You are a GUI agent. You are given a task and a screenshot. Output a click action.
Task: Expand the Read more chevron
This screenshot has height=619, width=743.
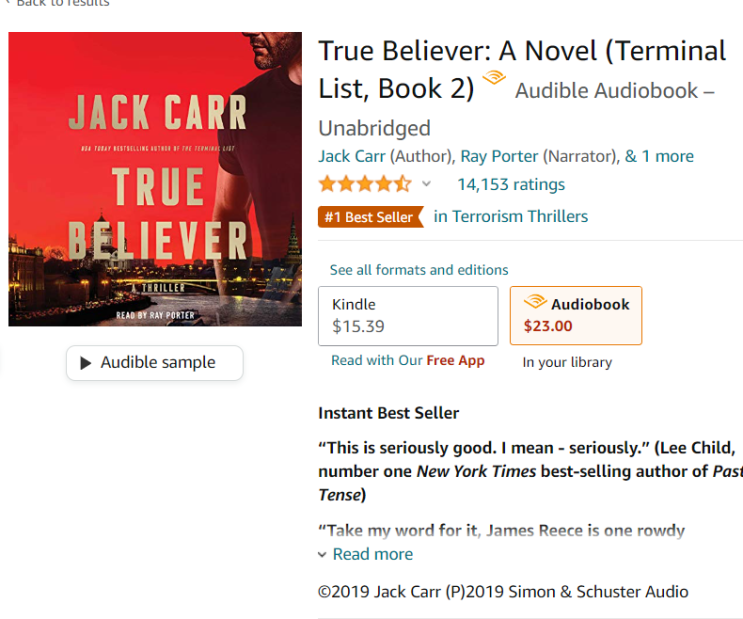(x=322, y=555)
